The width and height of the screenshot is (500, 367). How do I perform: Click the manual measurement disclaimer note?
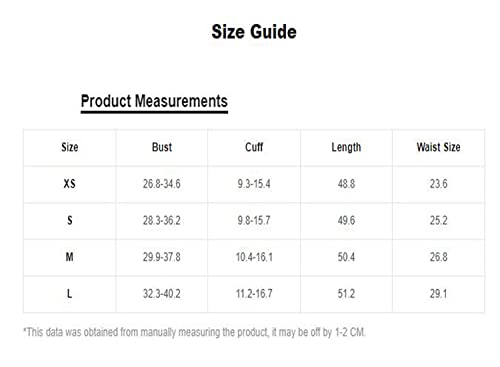pyautogui.click(x=194, y=332)
